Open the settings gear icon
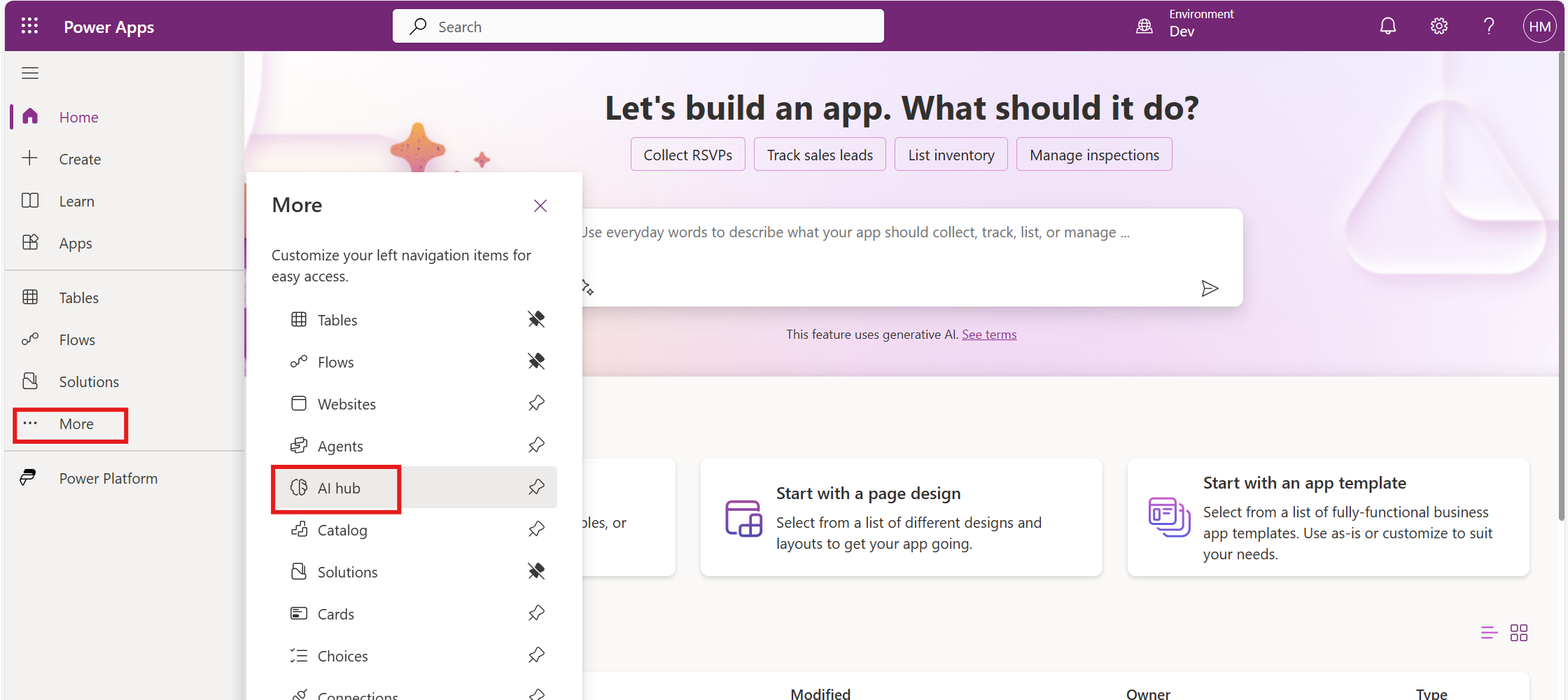 (1438, 27)
